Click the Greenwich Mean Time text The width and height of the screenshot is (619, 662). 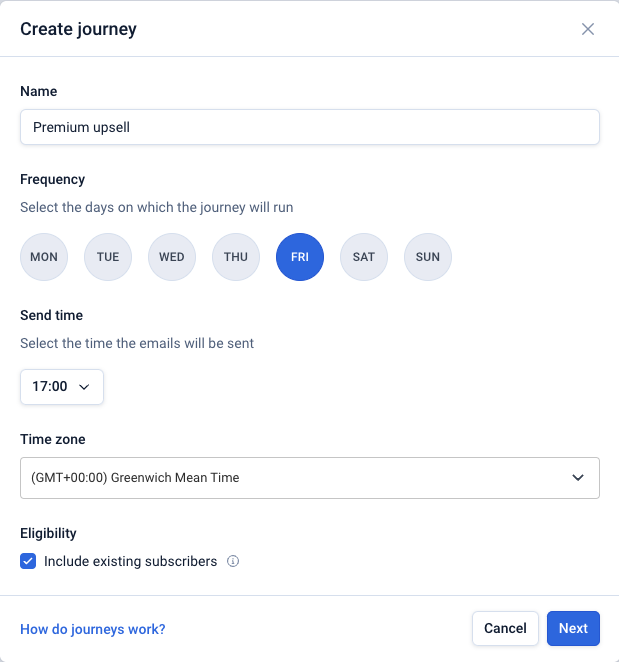point(175,478)
